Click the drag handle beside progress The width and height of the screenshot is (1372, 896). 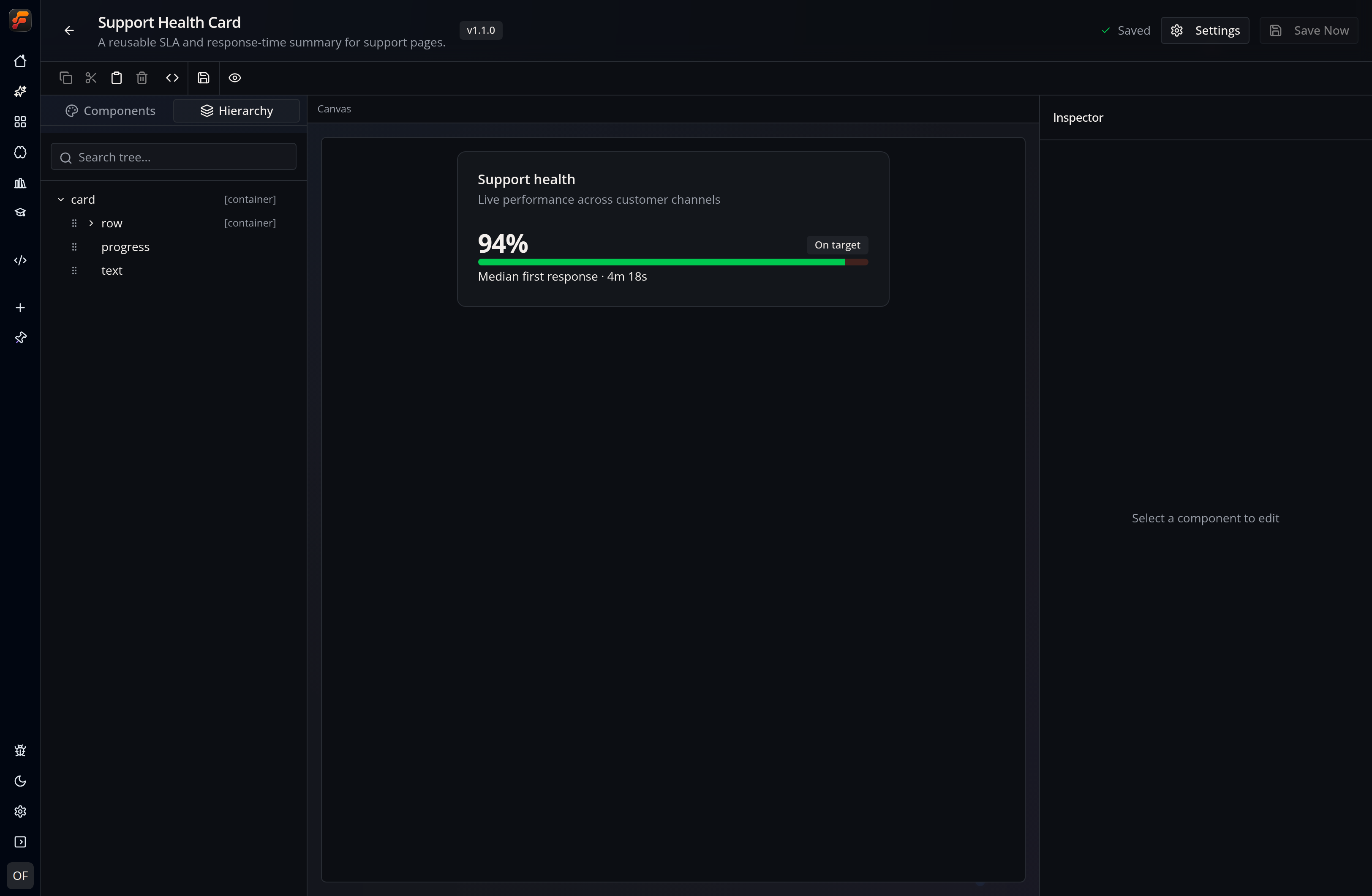pos(74,247)
